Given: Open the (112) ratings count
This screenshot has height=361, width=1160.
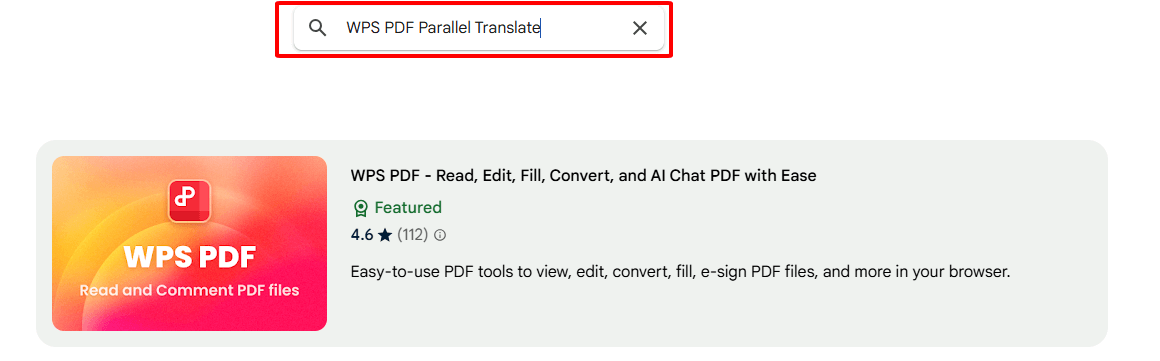Looking at the screenshot, I should click(x=413, y=236).
